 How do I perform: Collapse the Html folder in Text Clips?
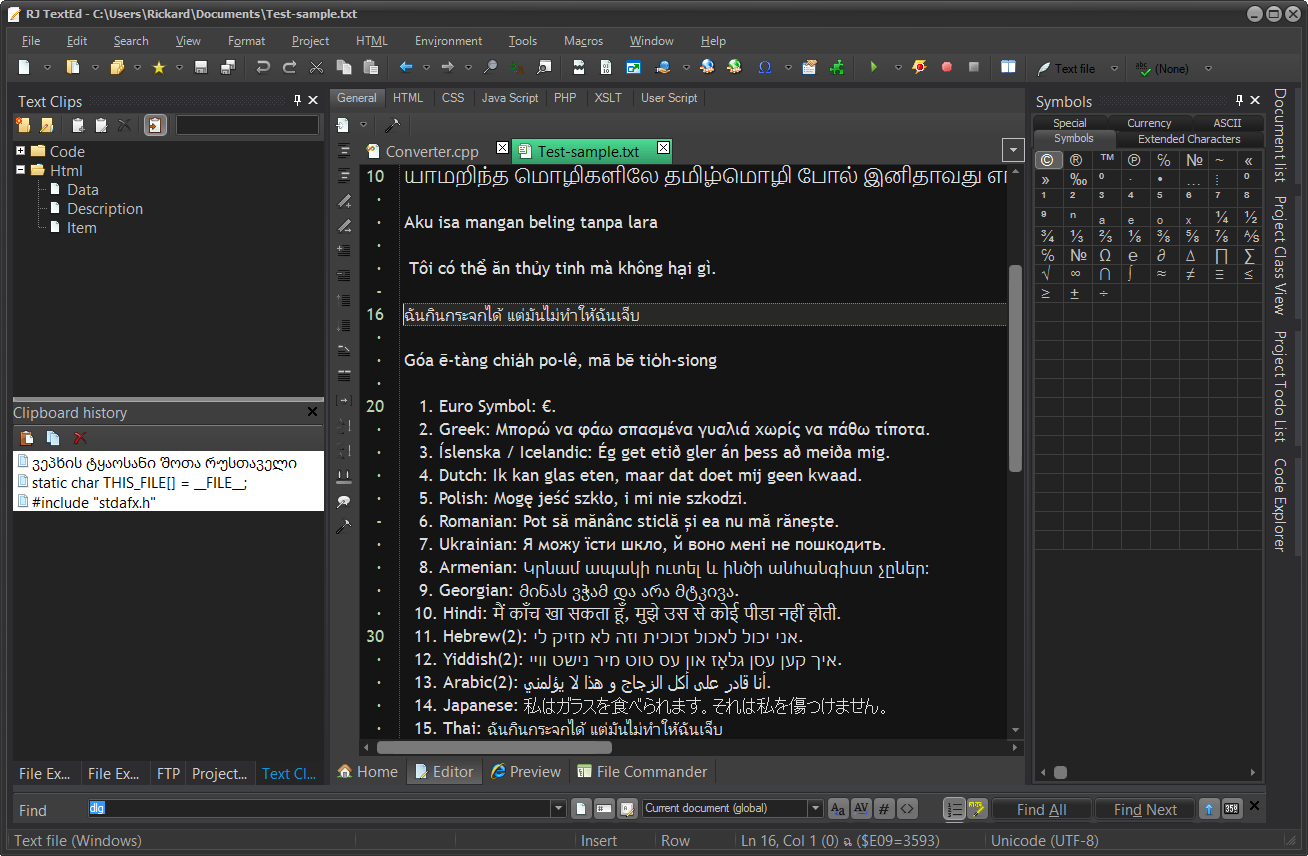(x=20, y=170)
